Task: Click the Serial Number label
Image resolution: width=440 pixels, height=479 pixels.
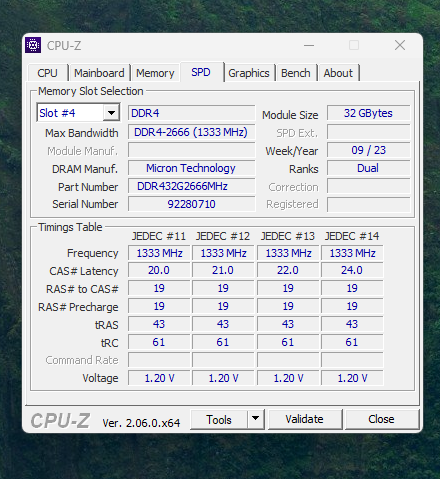Action: coord(85,204)
